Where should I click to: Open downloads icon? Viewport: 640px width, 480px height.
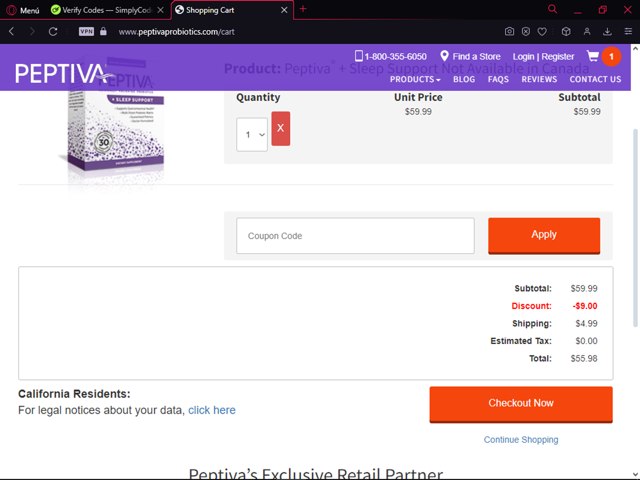pos(607,31)
